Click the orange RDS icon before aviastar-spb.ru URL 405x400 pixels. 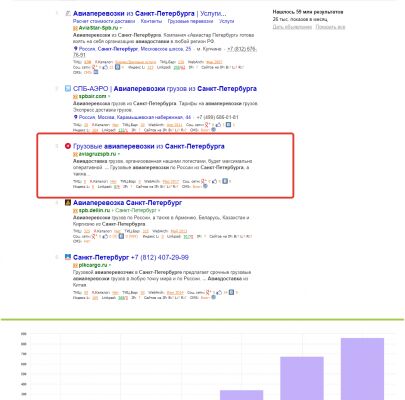tap(75, 28)
